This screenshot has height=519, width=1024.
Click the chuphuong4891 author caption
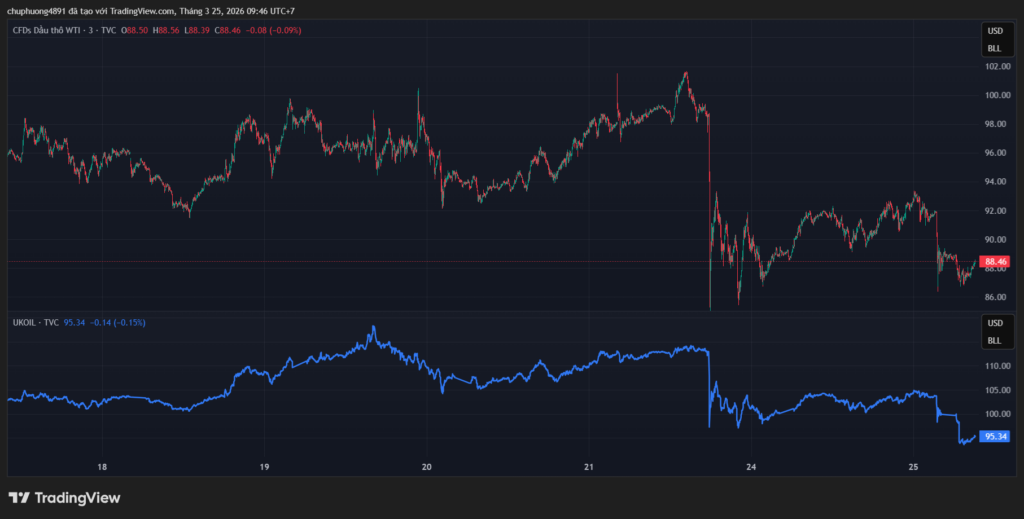pos(40,10)
